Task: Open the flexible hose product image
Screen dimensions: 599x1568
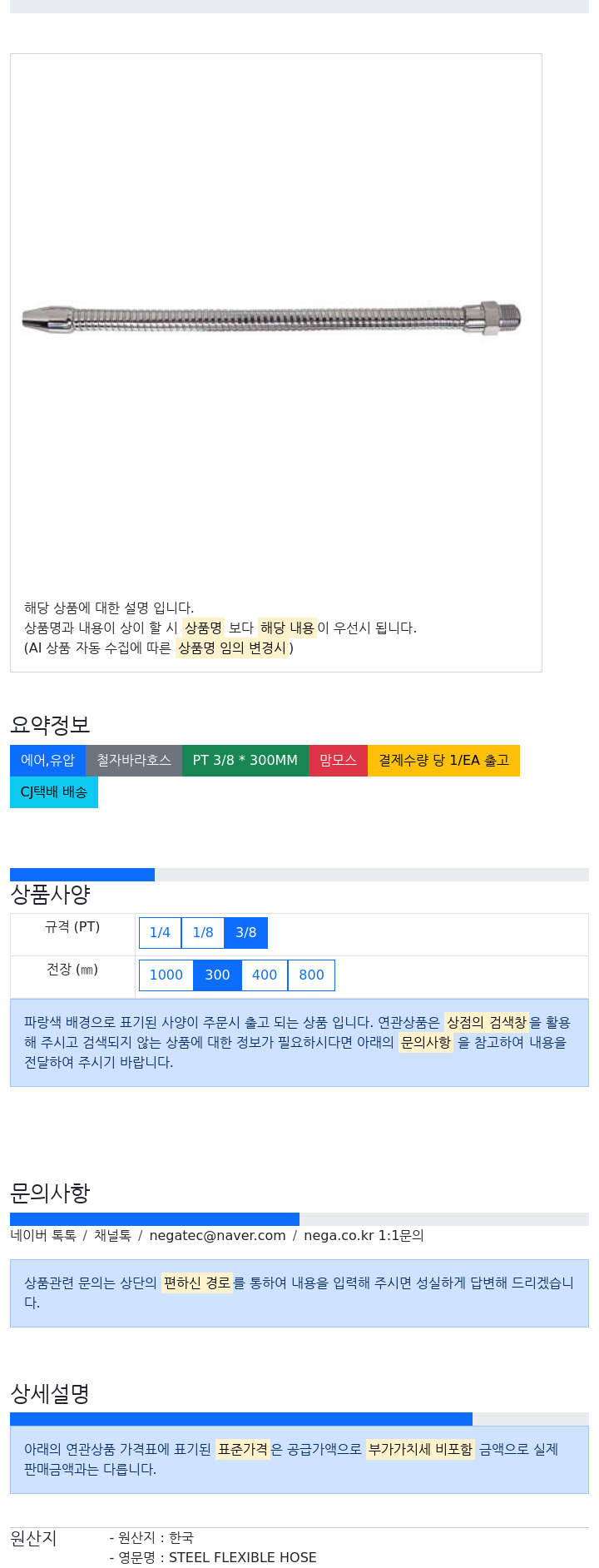Action: point(272,318)
